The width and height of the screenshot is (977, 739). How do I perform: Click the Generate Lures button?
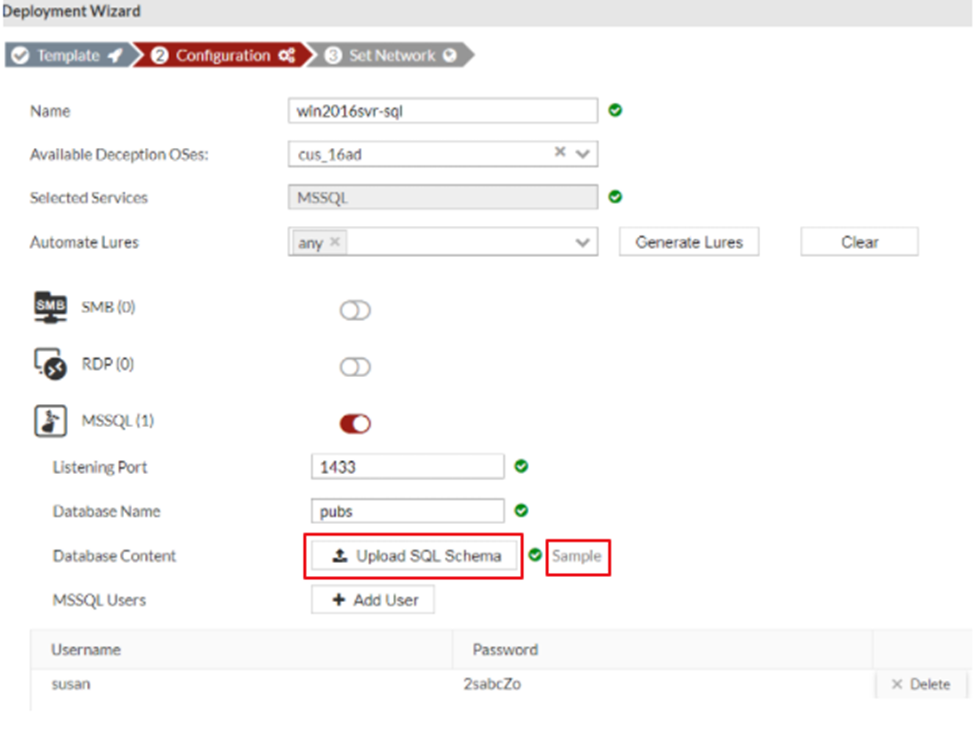[689, 242]
